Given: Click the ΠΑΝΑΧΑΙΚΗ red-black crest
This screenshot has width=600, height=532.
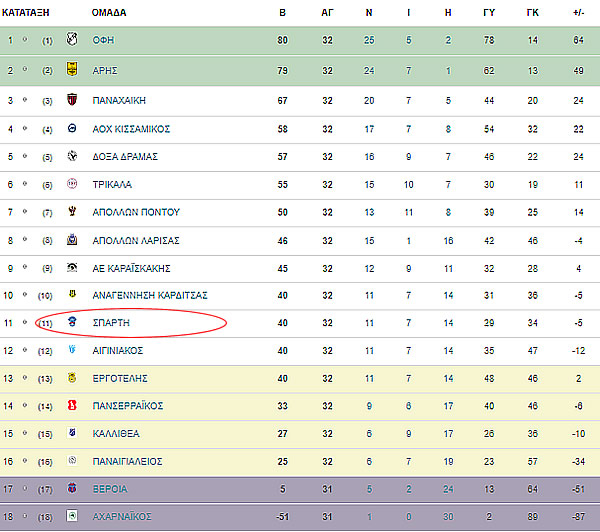Looking at the screenshot, I should [72, 100].
